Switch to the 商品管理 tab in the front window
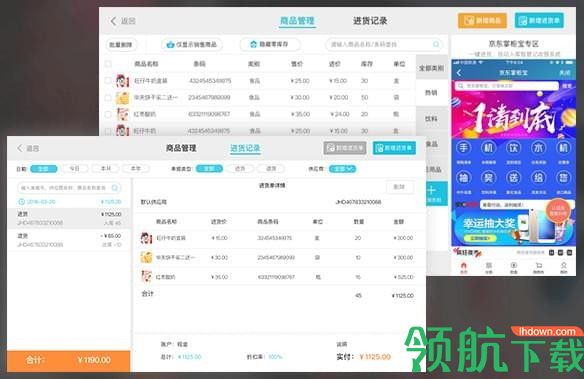The height and width of the screenshot is (379, 584). pyautogui.click(x=181, y=148)
